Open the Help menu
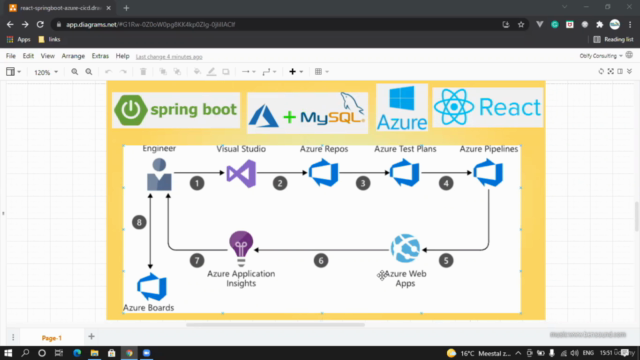 pos(122,56)
